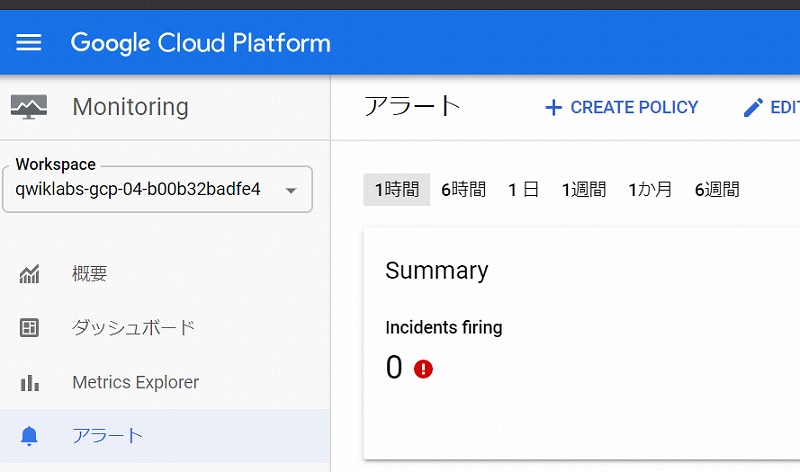800x472 pixels.
Task: Click the 概要 chart icon
Action: [x=29, y=274]
